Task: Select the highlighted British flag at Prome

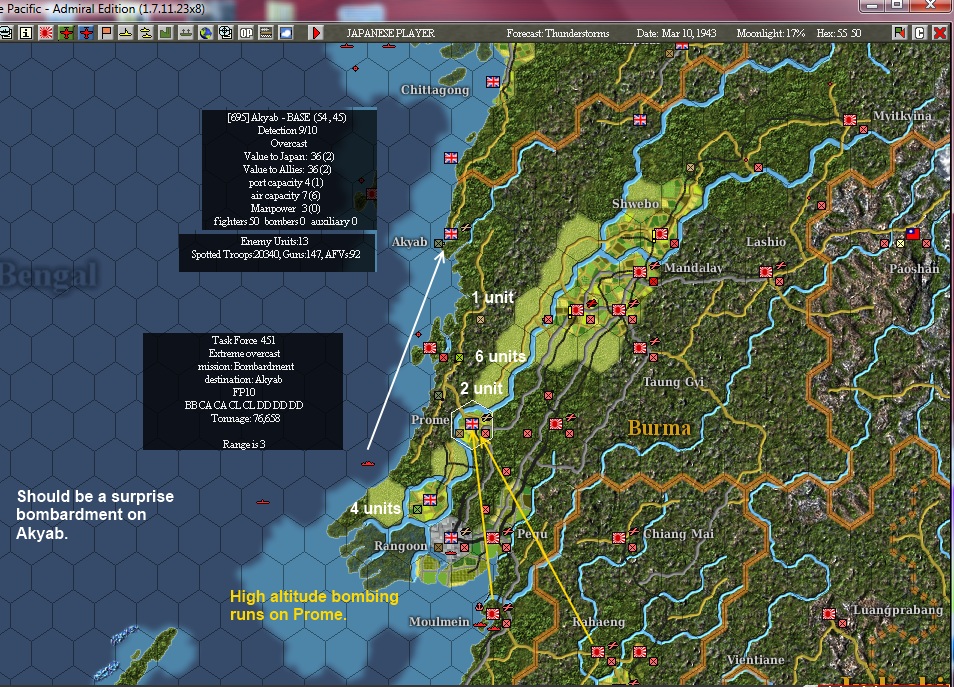Action: pos(472,424)
